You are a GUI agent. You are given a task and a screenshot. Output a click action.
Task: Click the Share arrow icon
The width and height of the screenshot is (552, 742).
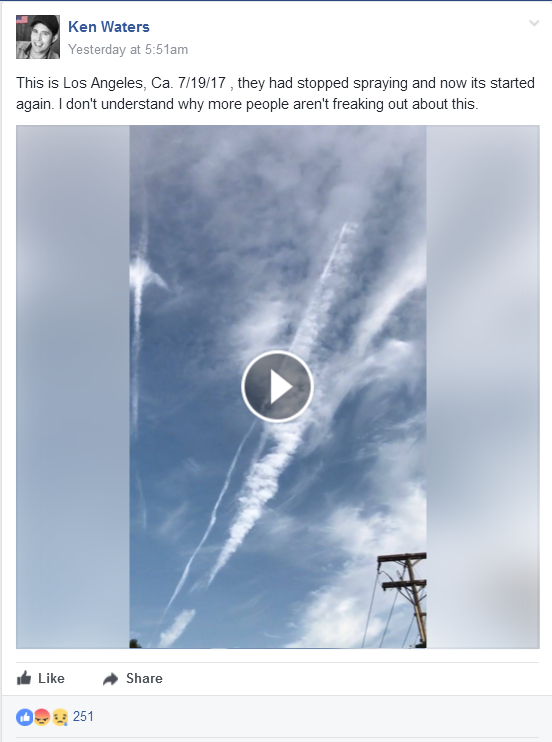pyautogui.click(x=110, y=679)
